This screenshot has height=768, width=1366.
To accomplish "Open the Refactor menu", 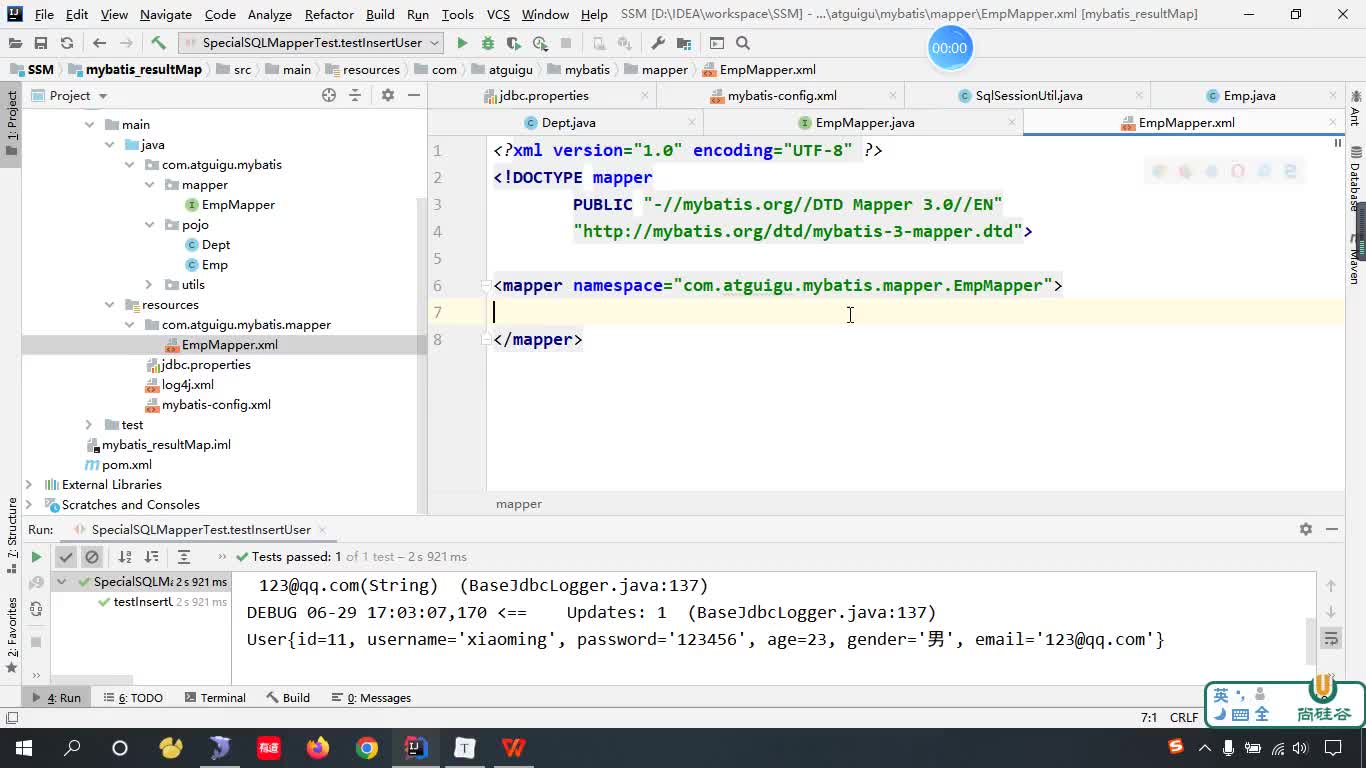I will (329, 14).
